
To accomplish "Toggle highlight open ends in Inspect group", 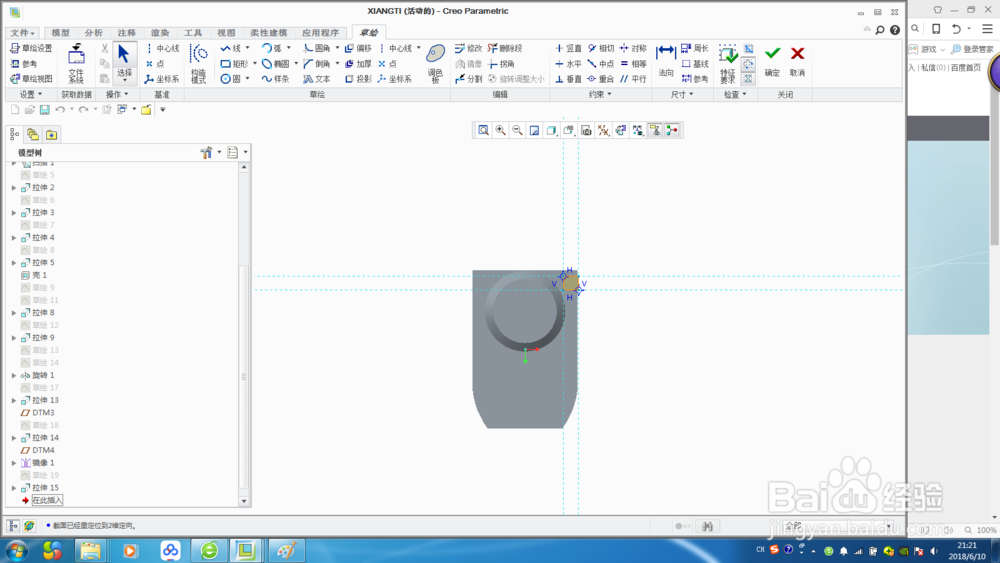I will [749, 64].
